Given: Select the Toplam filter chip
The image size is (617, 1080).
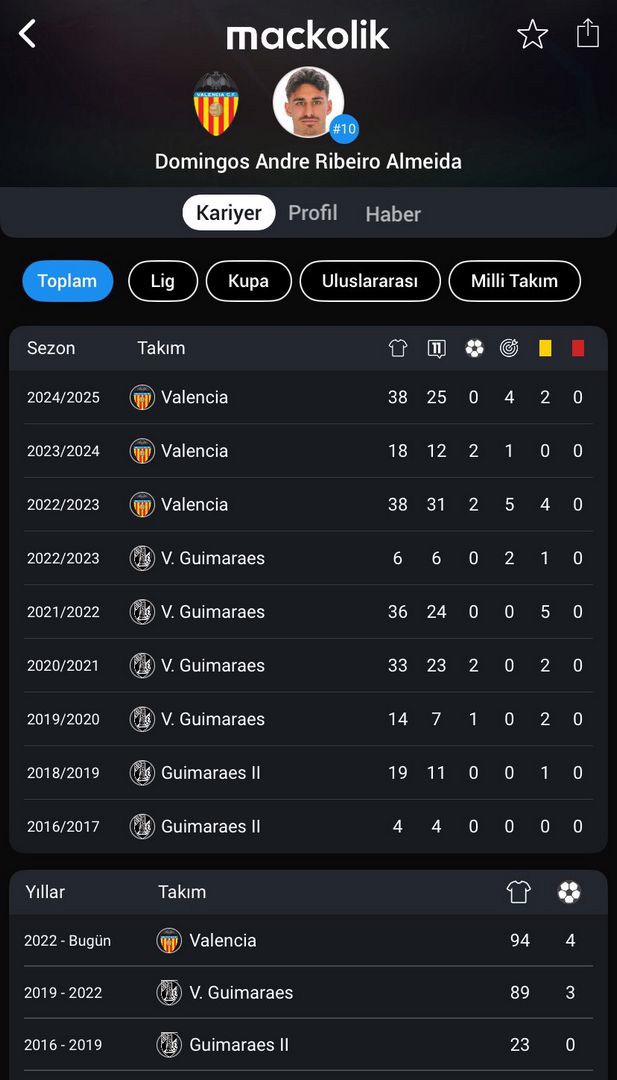Looking at the screenshot, I should [67, 281].
